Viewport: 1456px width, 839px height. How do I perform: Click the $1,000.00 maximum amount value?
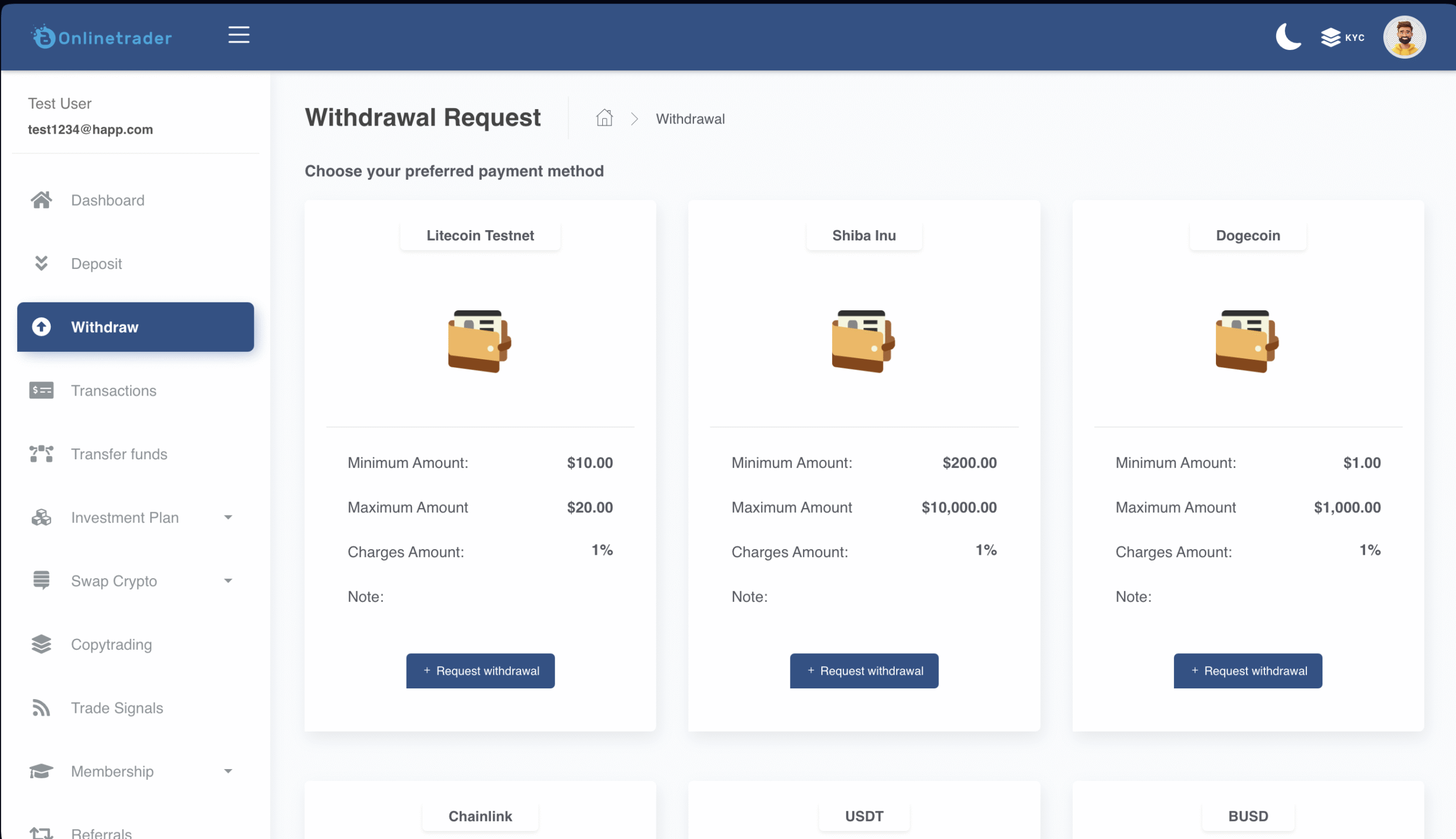coord(1346,507)
